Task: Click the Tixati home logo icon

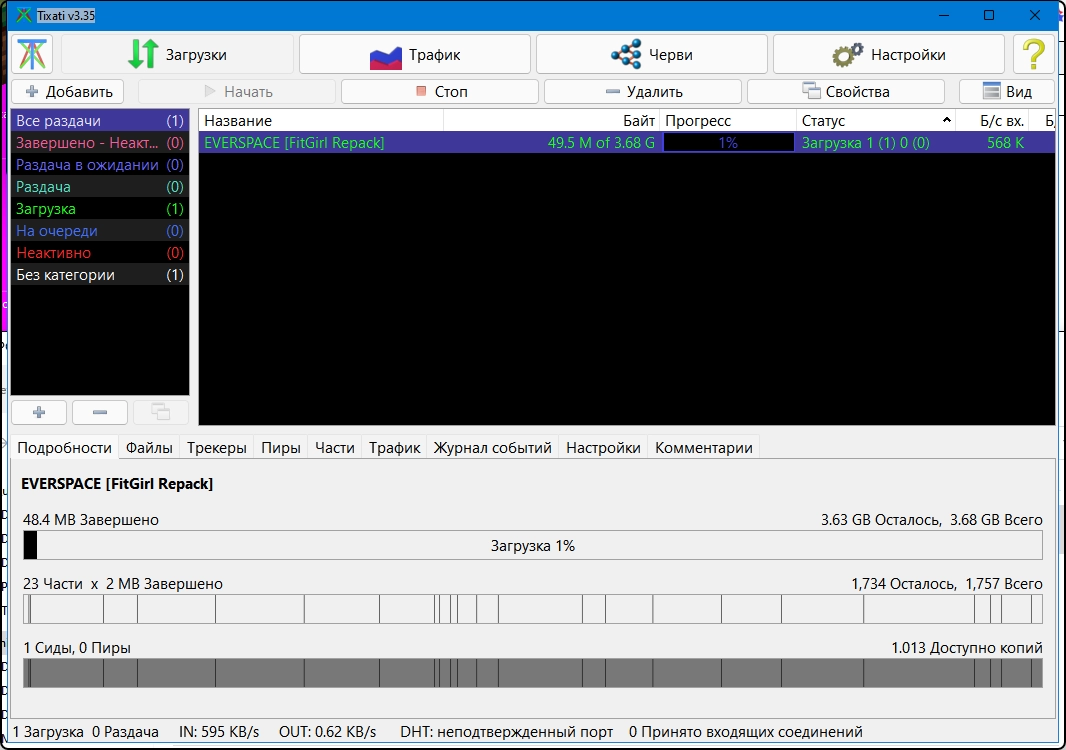Action: tap(33, 54)
